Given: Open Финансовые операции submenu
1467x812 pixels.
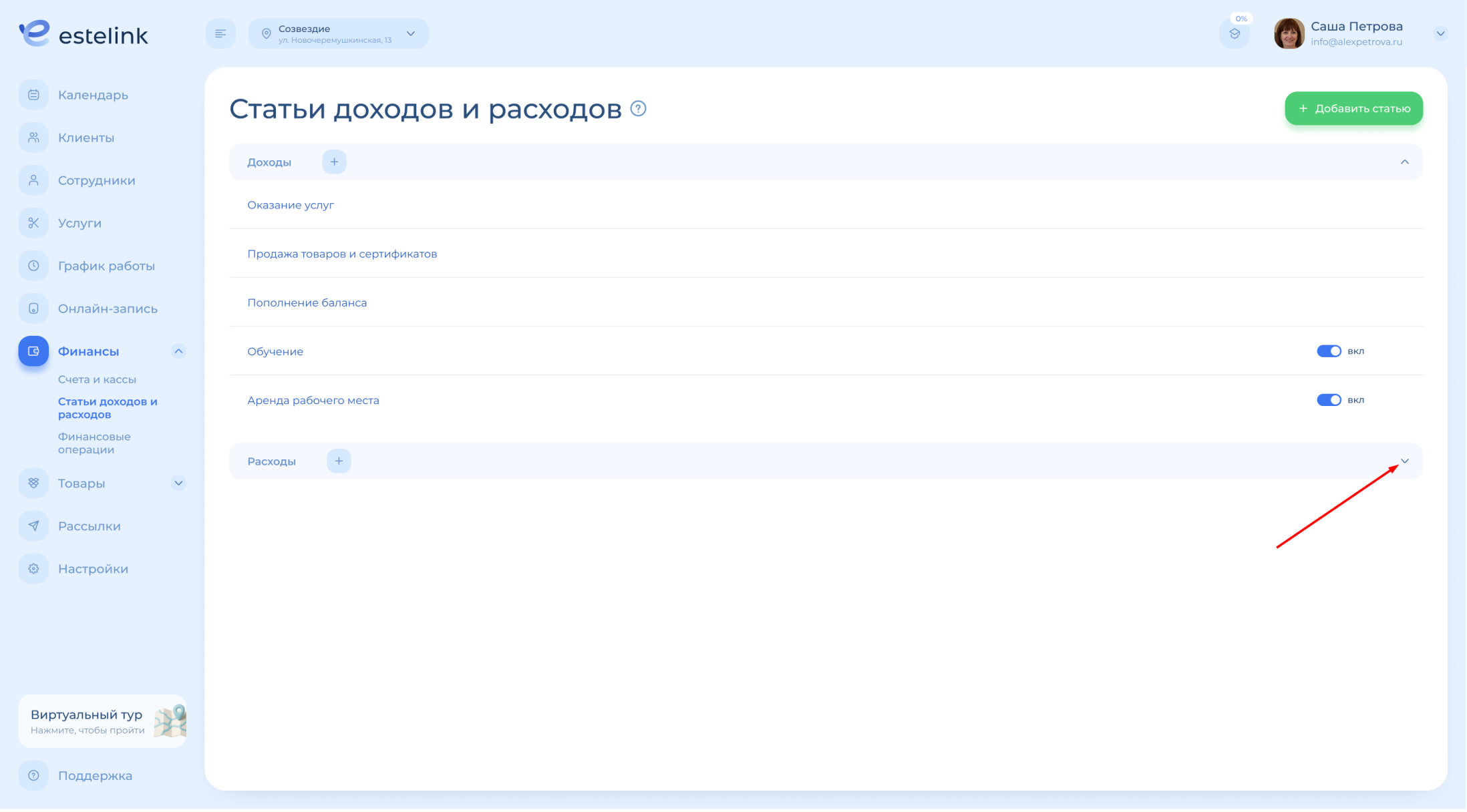Looking at the screenshot, I should [x=94, y=443].
